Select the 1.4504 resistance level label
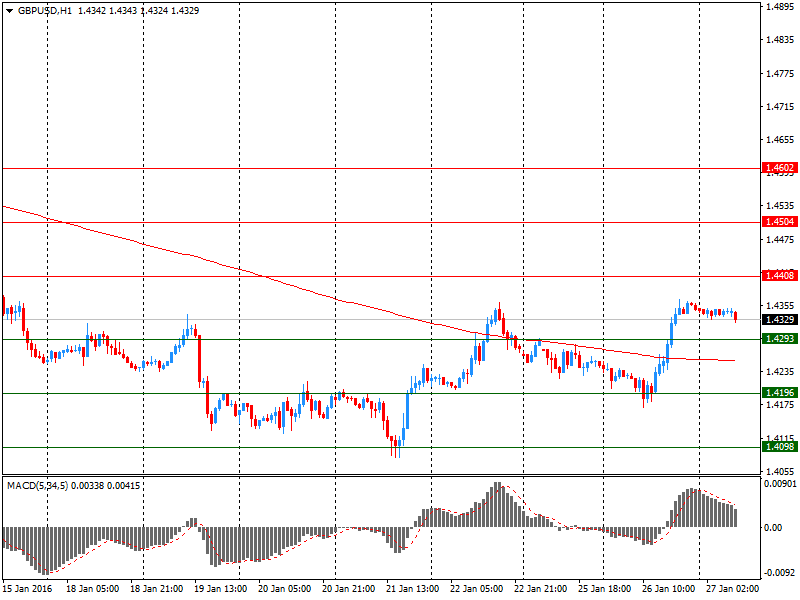 [x=780, y=222]
